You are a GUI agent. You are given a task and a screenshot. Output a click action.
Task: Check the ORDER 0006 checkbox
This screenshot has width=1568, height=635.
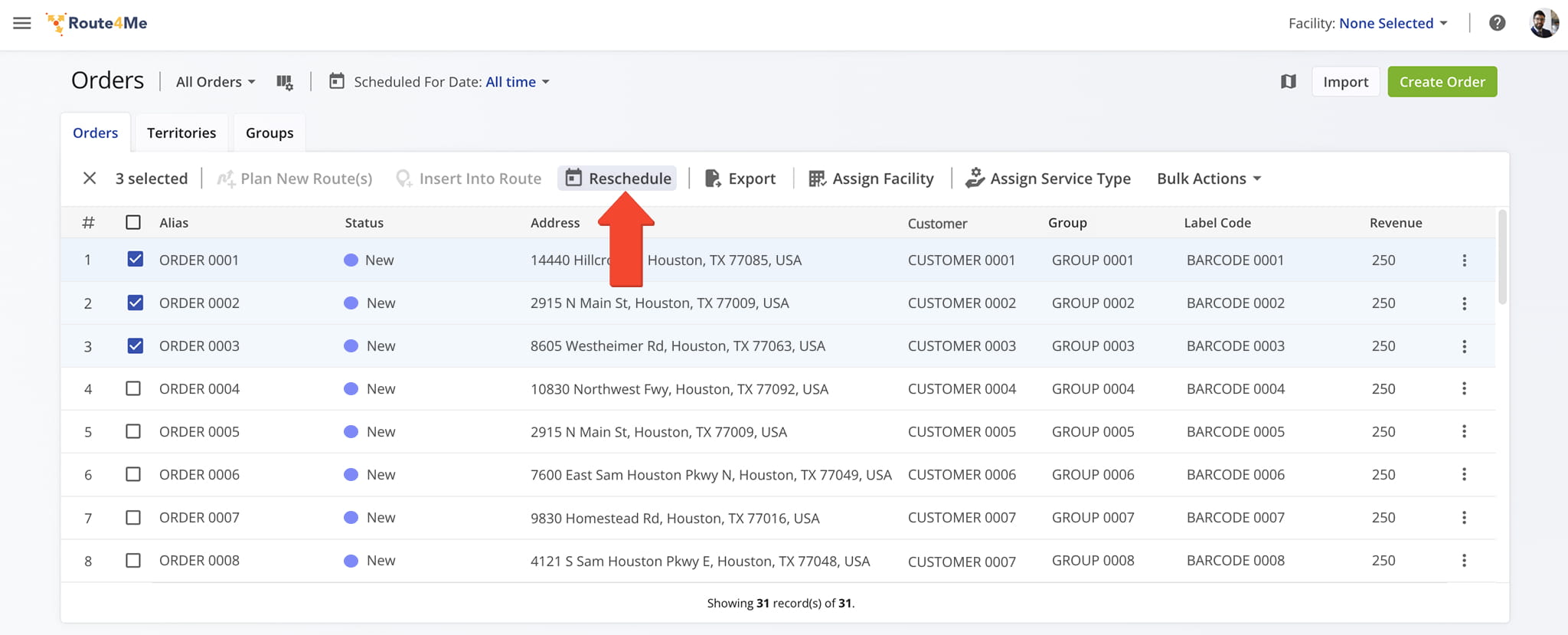(133, 474)
